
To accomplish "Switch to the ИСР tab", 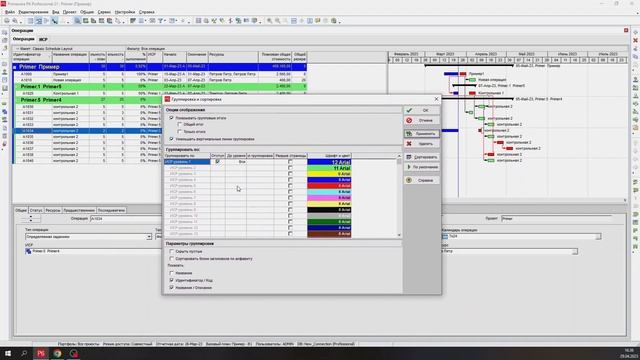I will (x=43, y=40).
